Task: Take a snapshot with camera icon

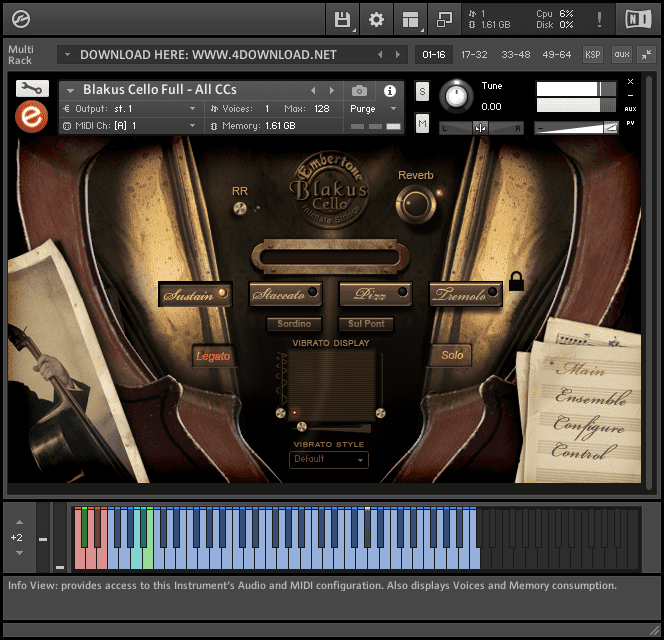Action: point(359,91)
